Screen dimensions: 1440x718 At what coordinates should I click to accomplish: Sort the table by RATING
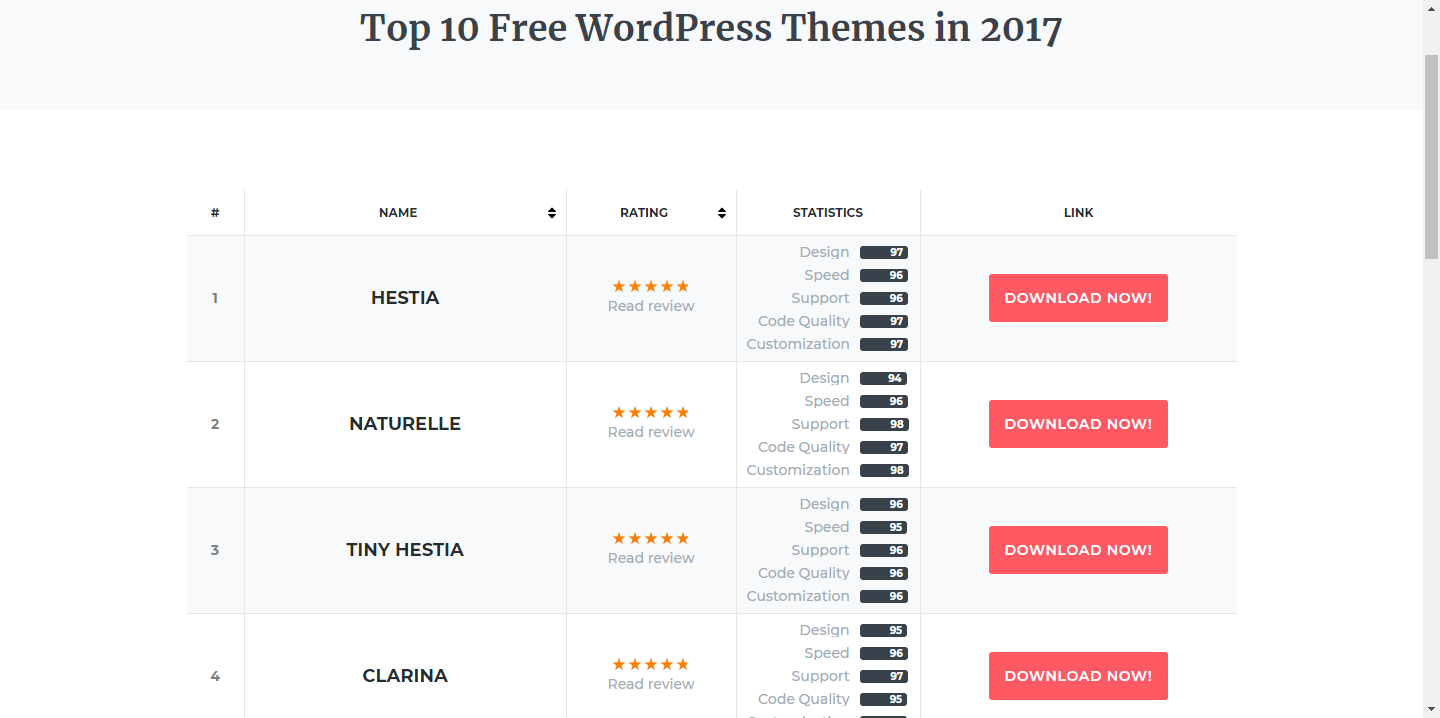tap(644, 212)
